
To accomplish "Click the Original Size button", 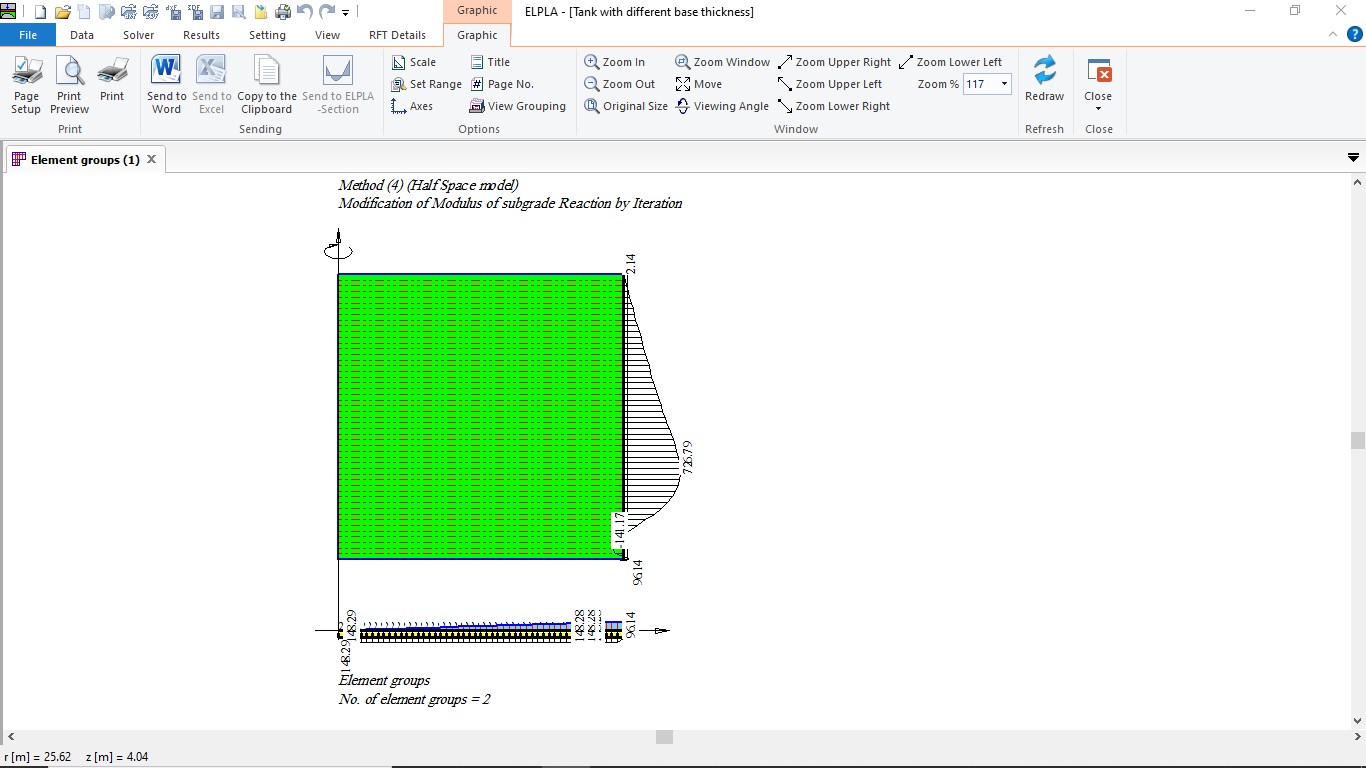I will [626, 106].
